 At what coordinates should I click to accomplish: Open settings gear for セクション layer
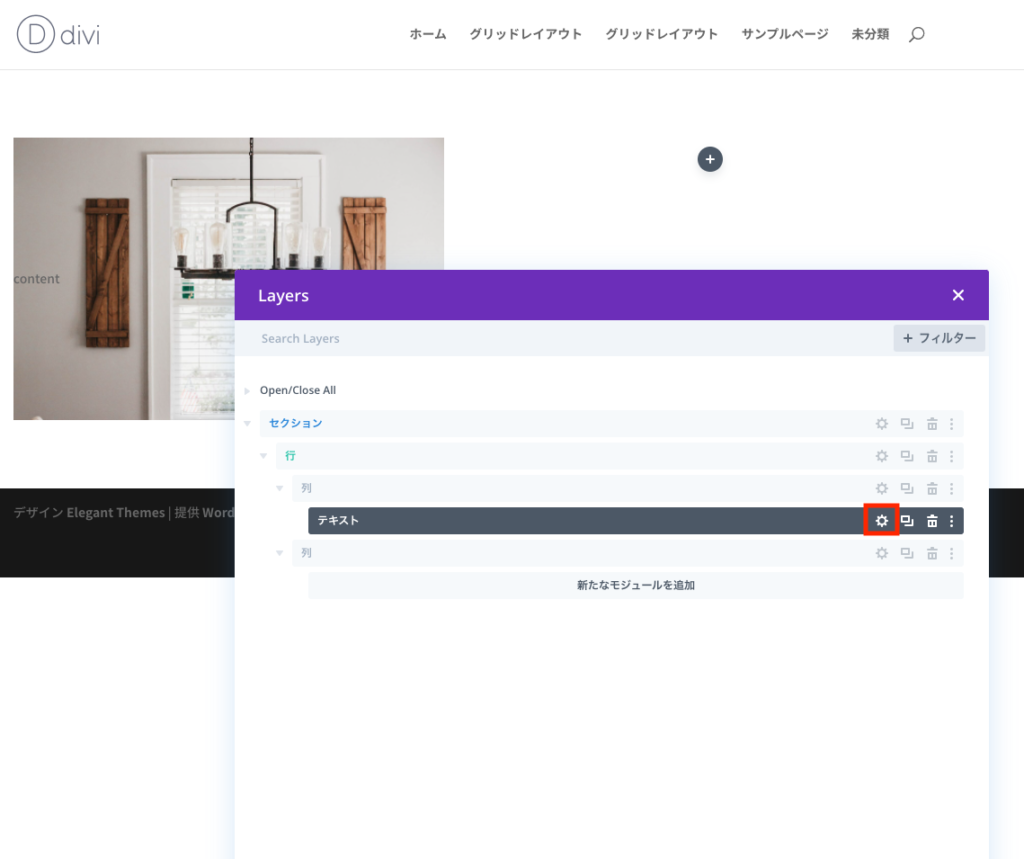click(881, 424)
